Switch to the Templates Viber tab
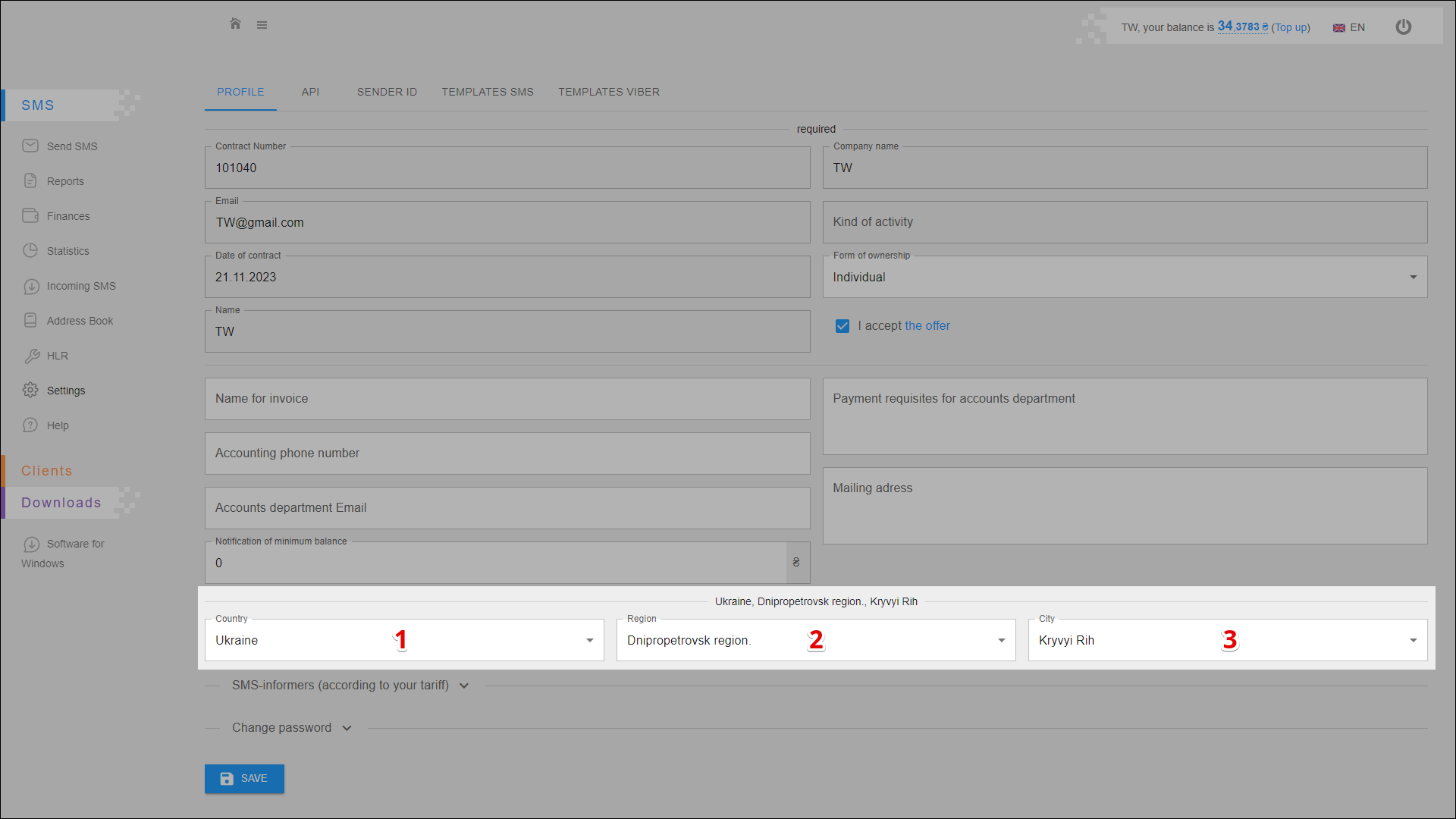Screen dimensions: 1456x819 point(609,92)
